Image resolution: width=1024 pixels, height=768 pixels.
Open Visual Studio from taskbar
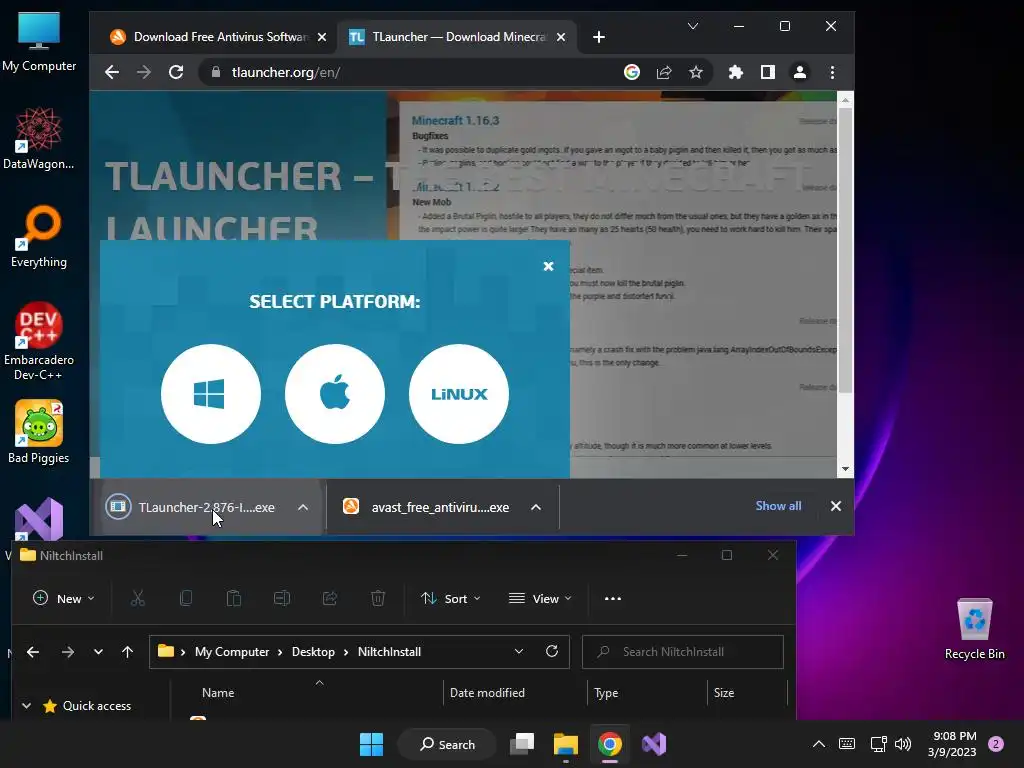(x=654, y=744)
